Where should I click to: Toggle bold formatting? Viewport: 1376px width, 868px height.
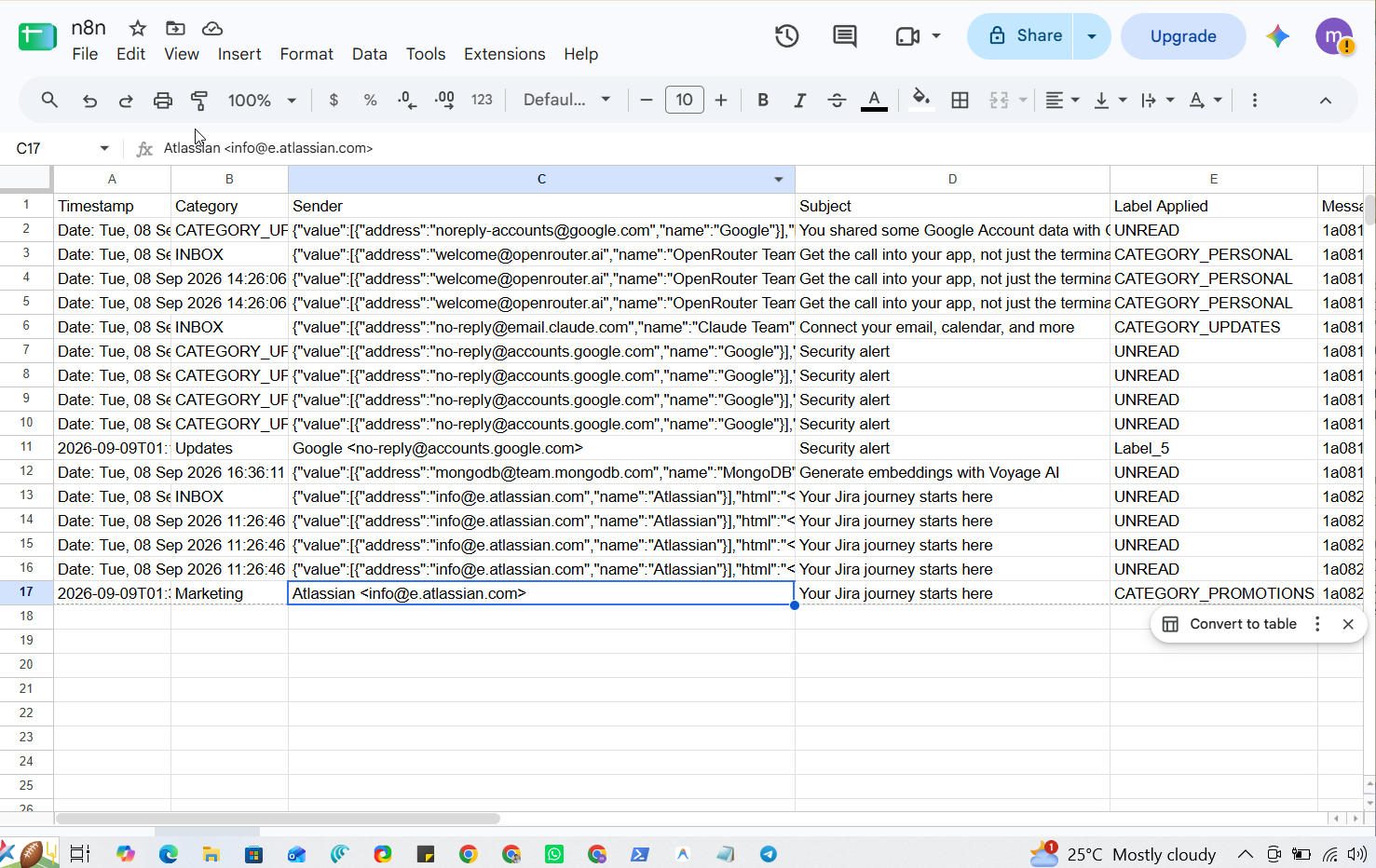click(763, 100)
